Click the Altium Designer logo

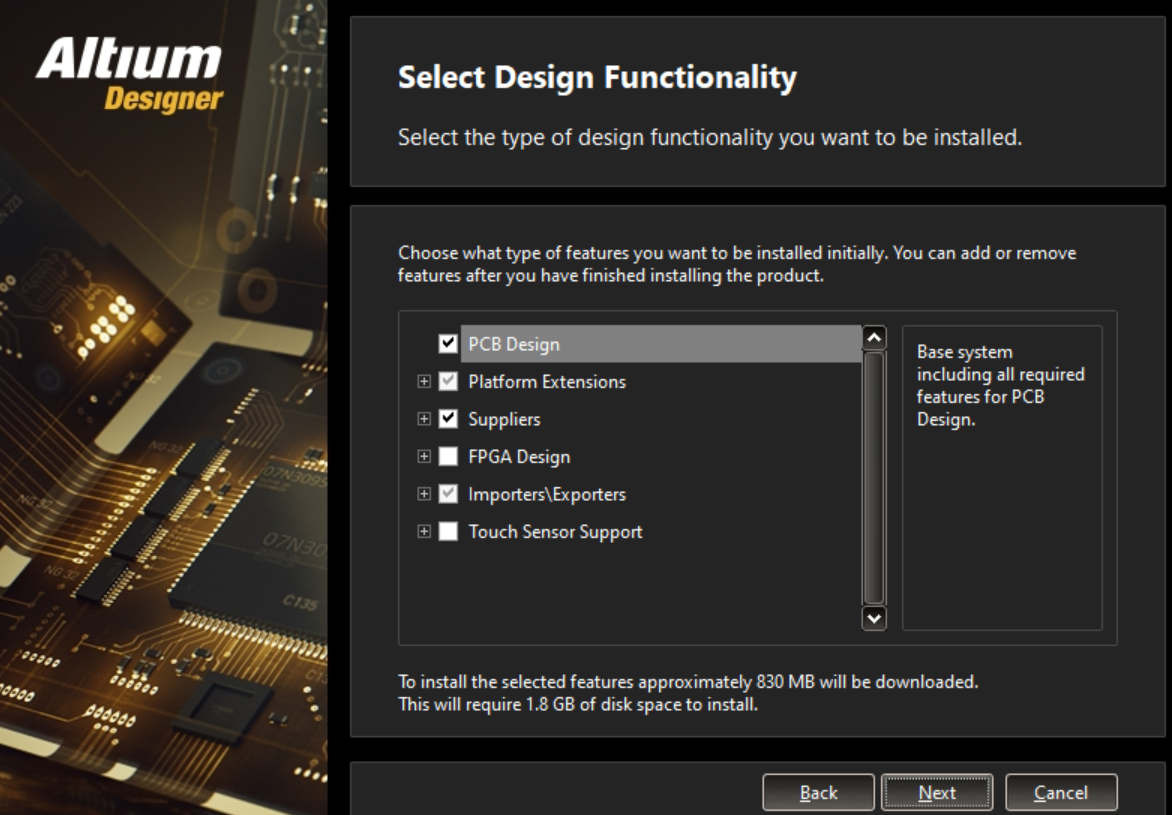[x=129, y=75]
